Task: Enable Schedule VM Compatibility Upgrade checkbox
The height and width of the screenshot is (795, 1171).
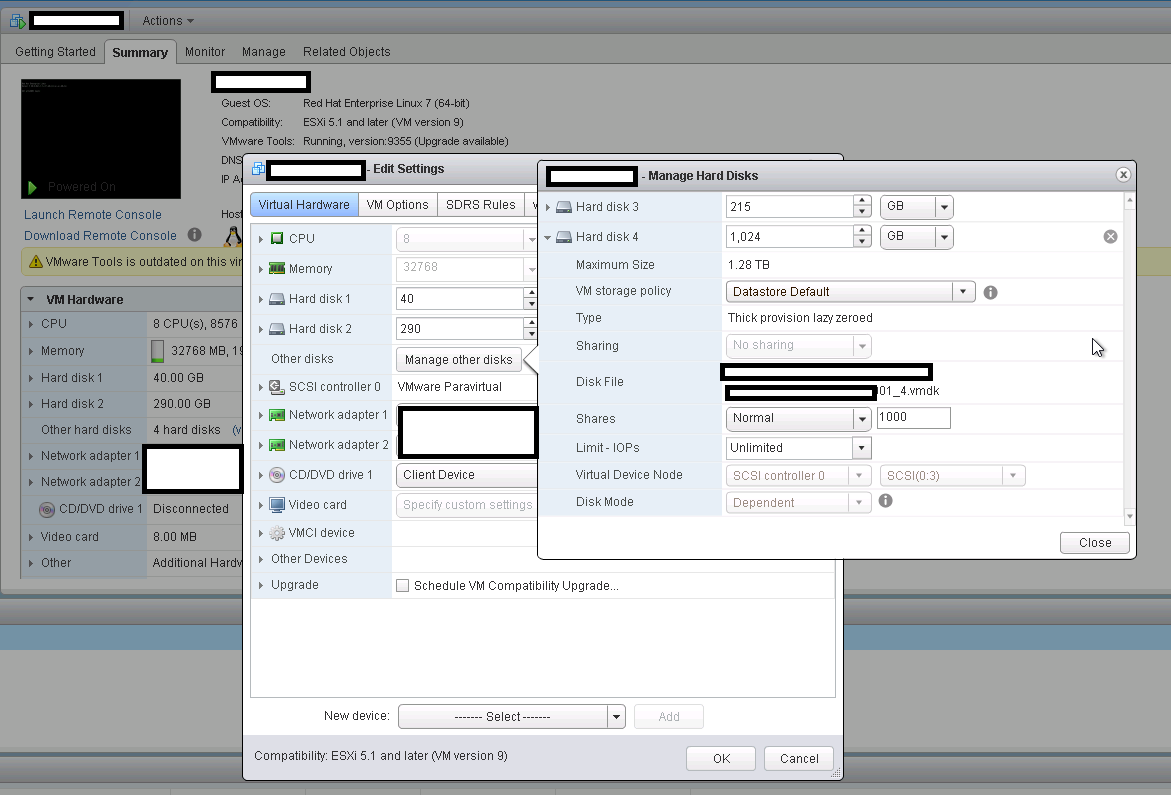Action: tap(403, 585)
